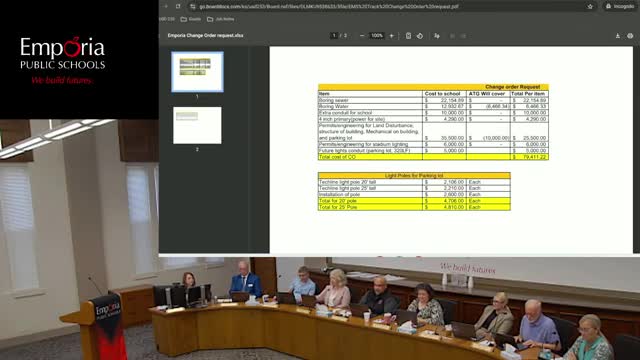
Task: Click the 'Boring sewer' row label
Action: pos(333,100)
